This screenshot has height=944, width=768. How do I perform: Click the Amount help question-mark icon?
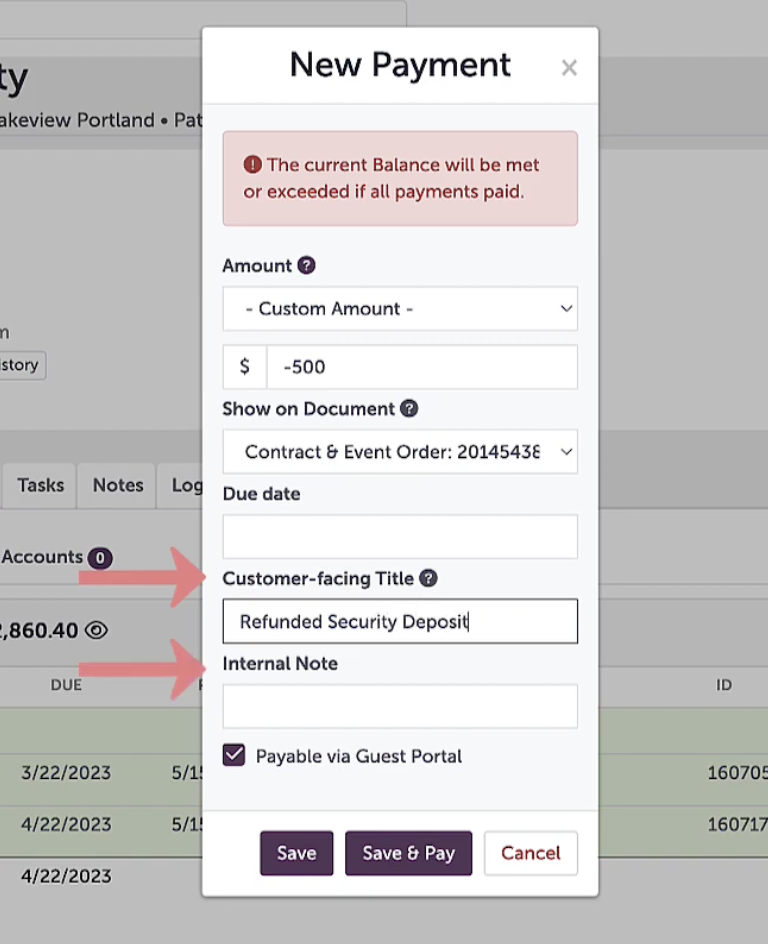pyautogui.click(x=307, y=266)
